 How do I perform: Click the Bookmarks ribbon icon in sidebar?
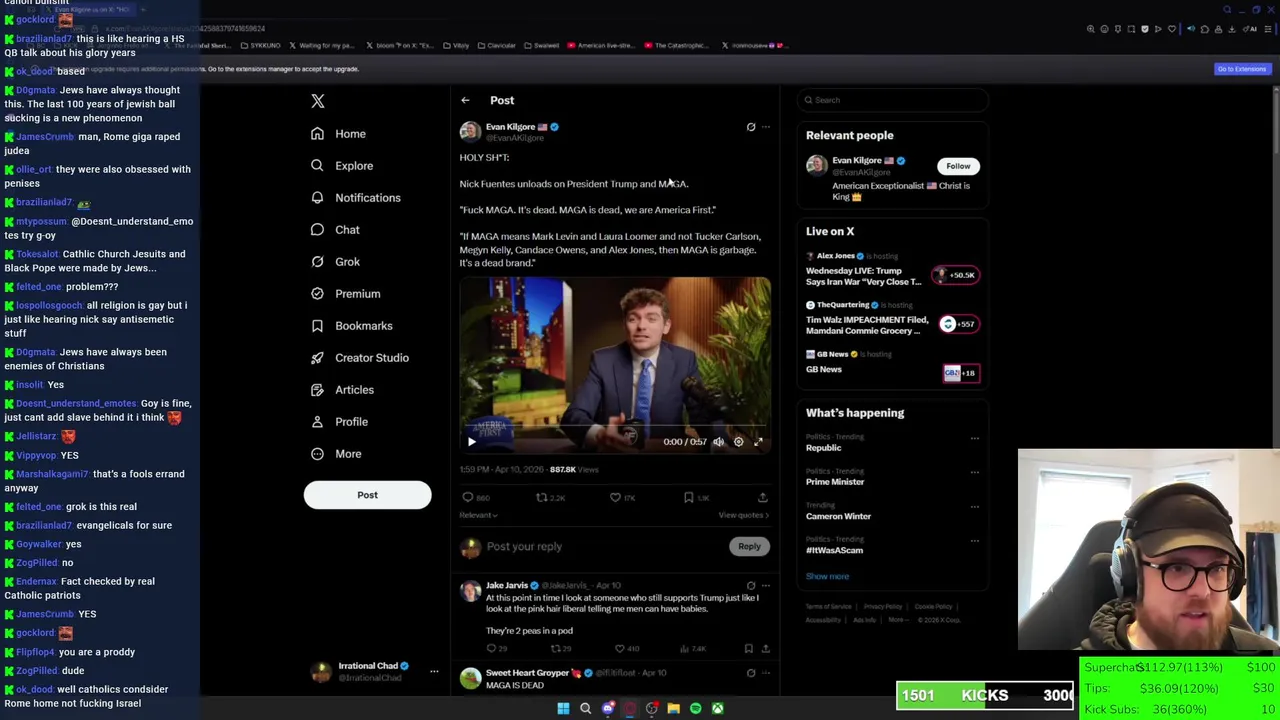317,326
